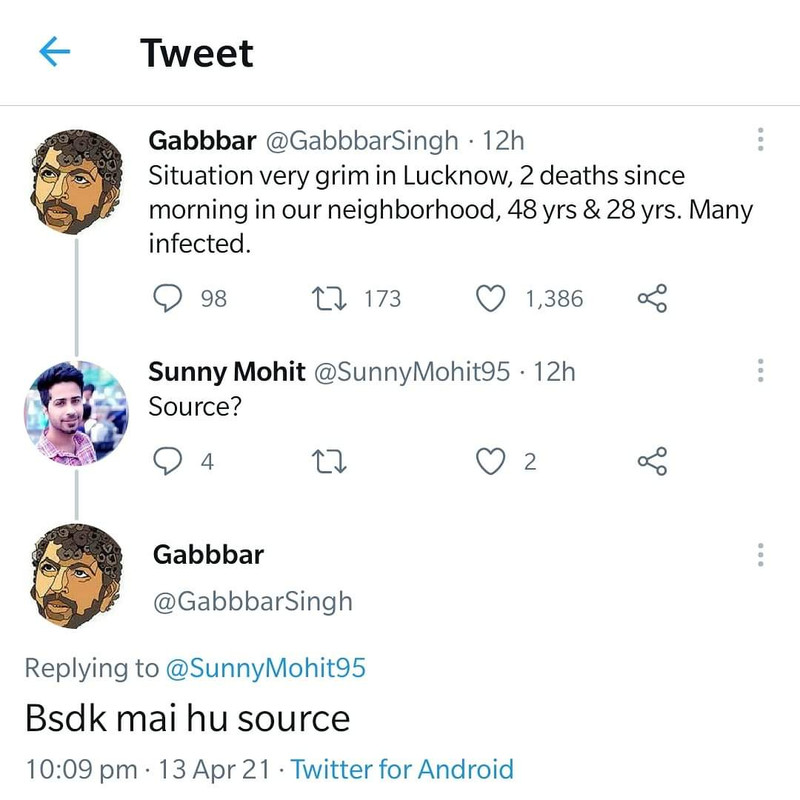Click the Twitter for Android link
The width and height of the screenshot is (800, 800).
pyautogui.click(x=402, y=769)
